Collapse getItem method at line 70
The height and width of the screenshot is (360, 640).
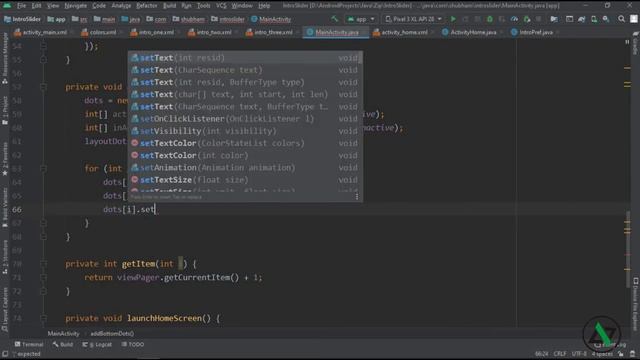tap(43, 264)
